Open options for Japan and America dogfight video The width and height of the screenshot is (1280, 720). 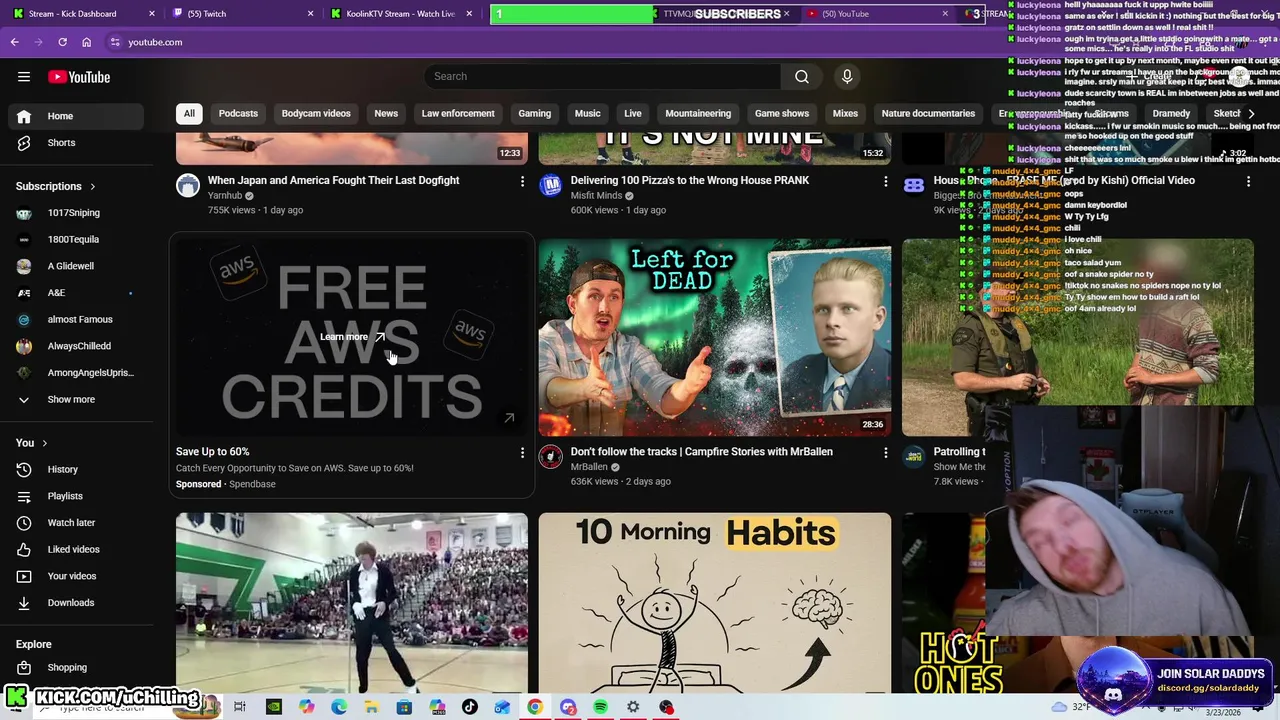coord(522,181)
